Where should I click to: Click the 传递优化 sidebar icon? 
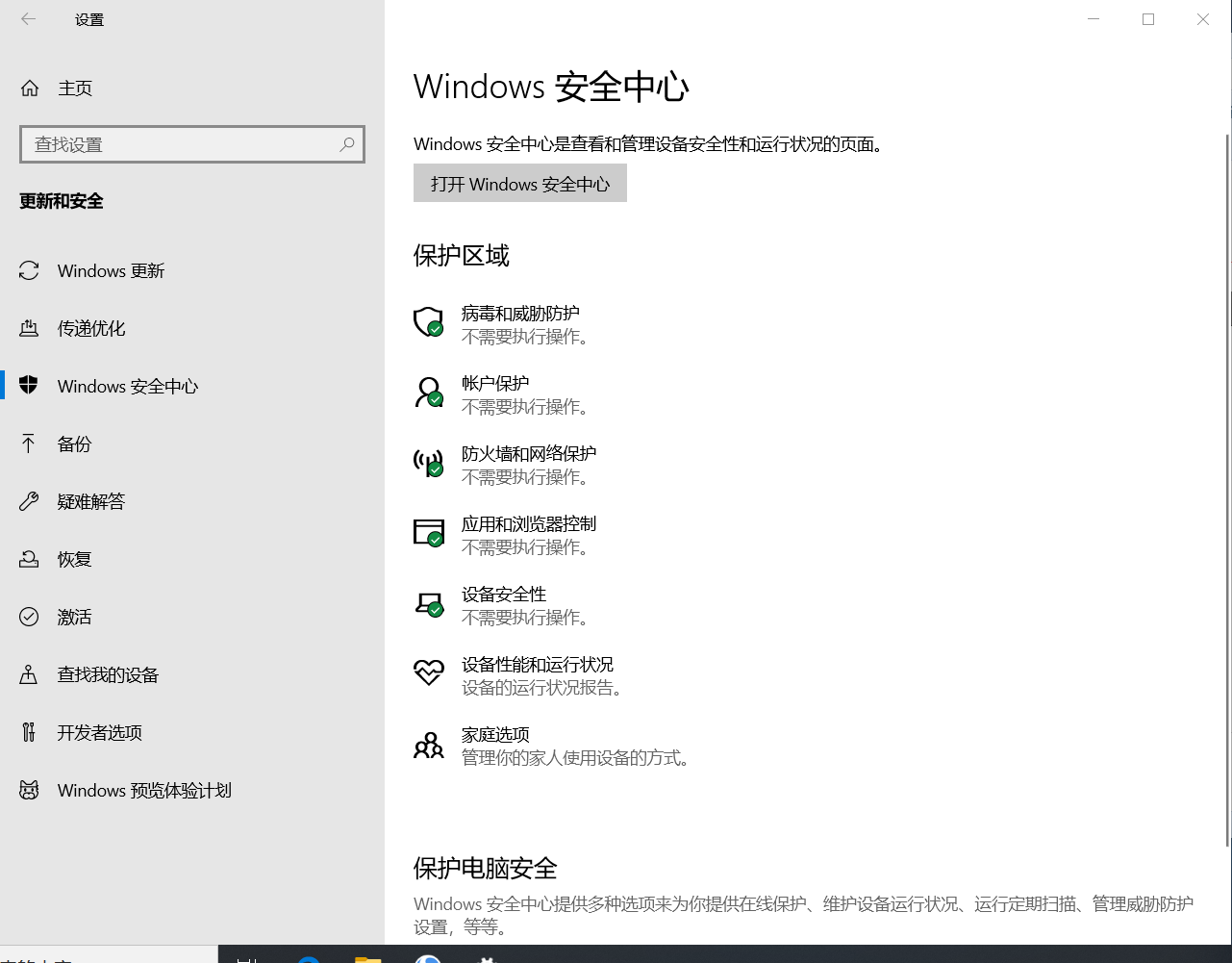coord(29,329)
